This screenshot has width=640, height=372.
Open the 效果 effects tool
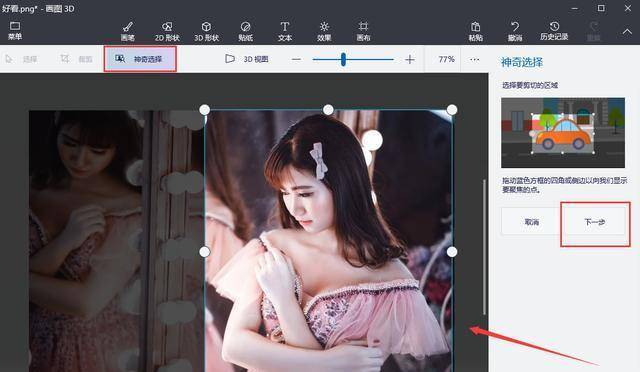(x=324, y=31)
